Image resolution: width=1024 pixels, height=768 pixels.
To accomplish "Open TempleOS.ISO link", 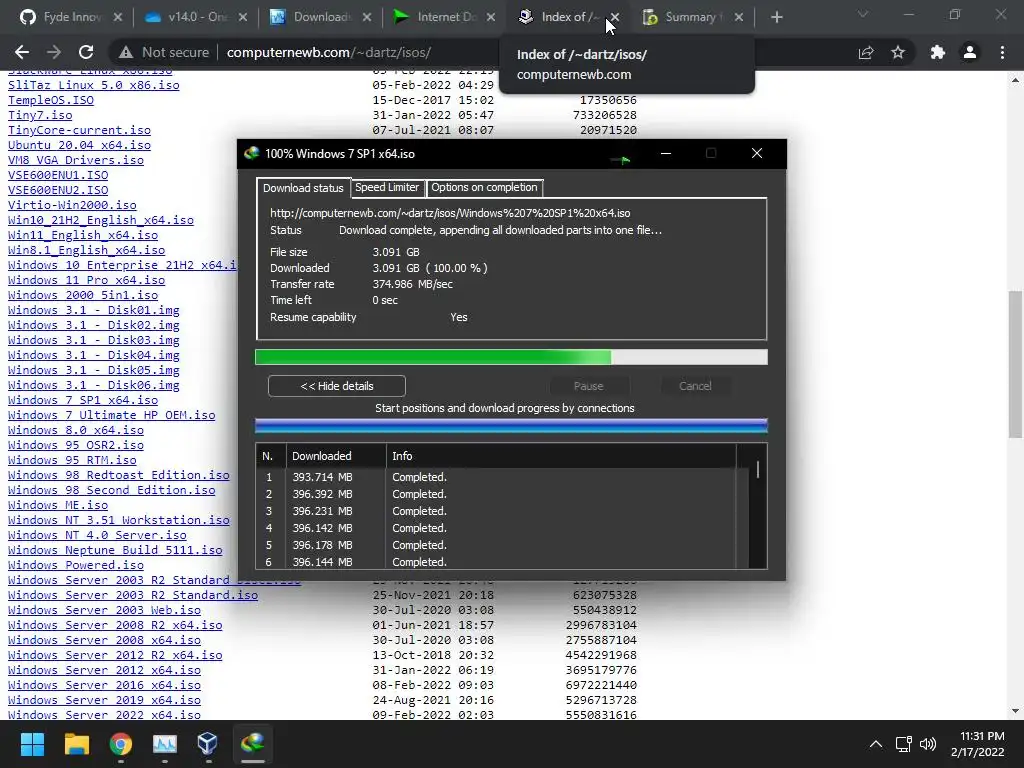I will (51, 100).
